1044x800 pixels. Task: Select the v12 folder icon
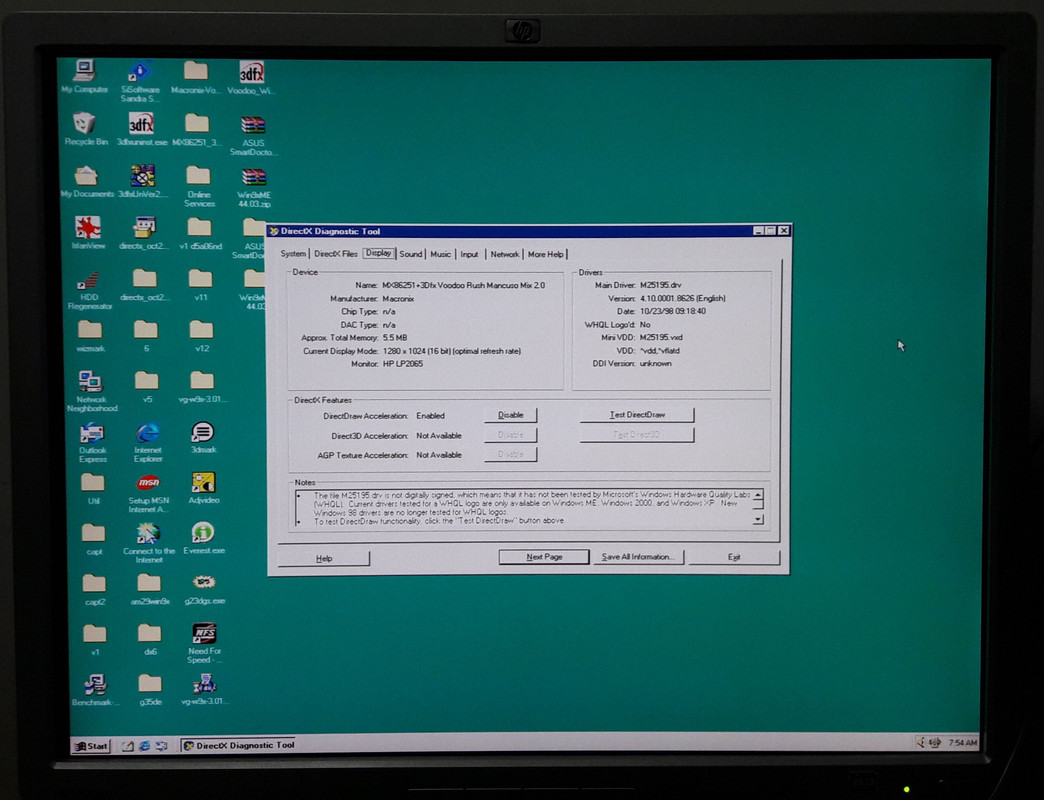201,336
